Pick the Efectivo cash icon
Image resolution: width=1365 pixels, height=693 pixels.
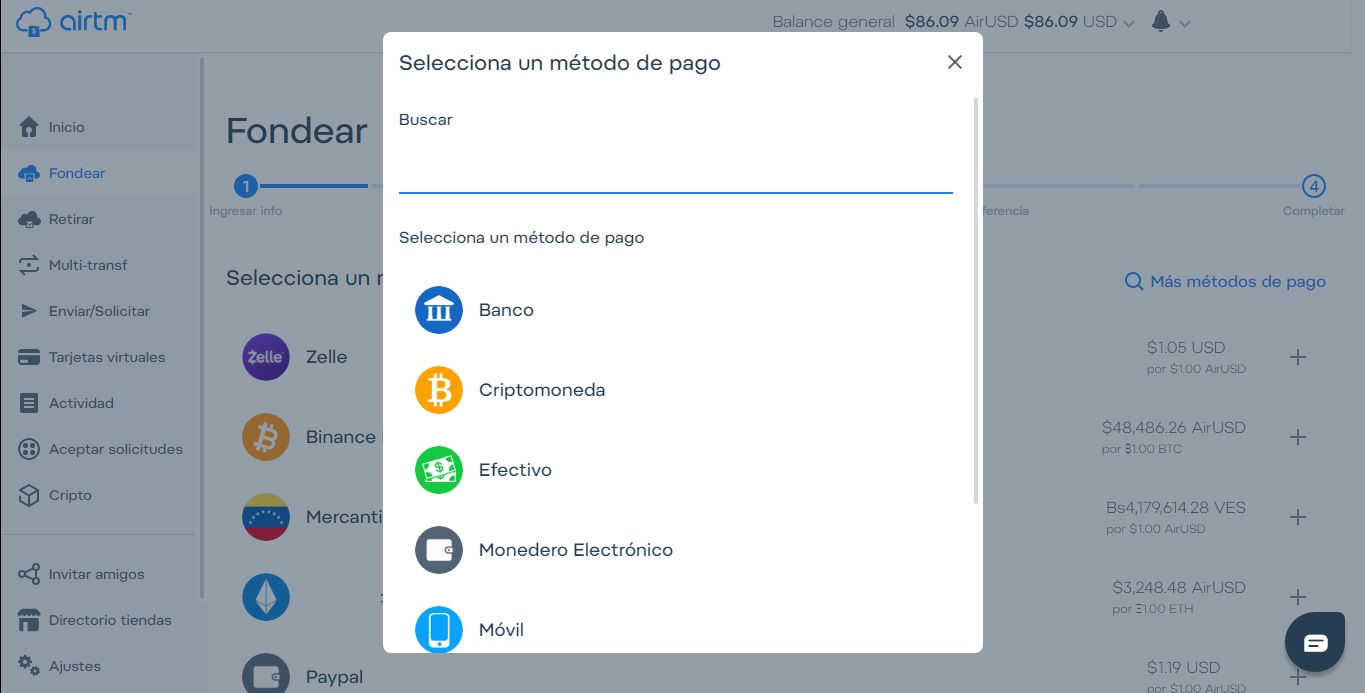pyautogui.click(x=439, y=470)
